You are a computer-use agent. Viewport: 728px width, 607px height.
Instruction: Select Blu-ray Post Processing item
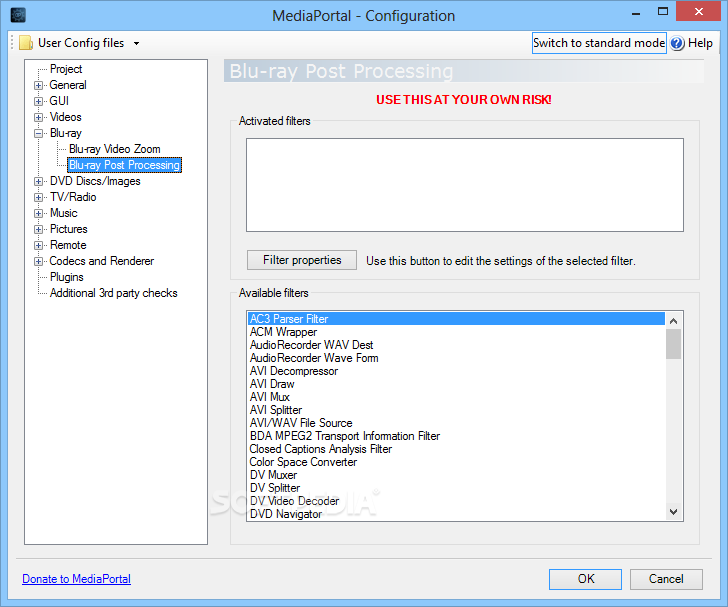coord(124,165)
